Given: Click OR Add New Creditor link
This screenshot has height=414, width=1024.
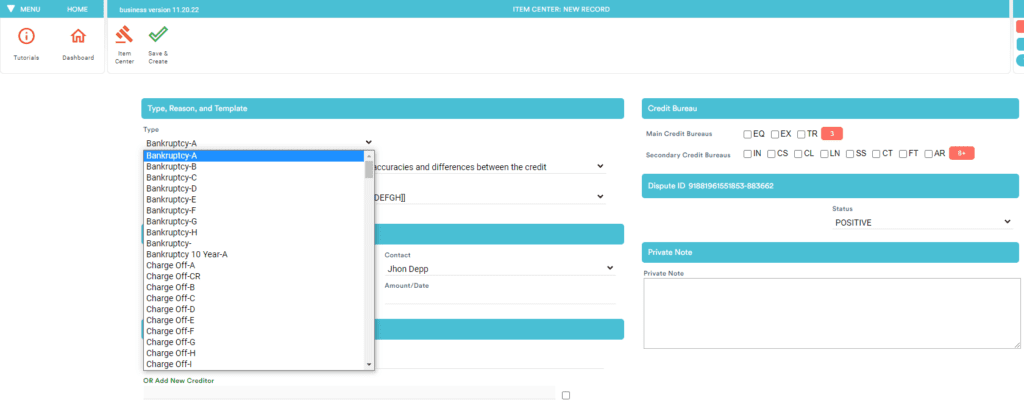Looking at the screenshot, I should [179, 380].
